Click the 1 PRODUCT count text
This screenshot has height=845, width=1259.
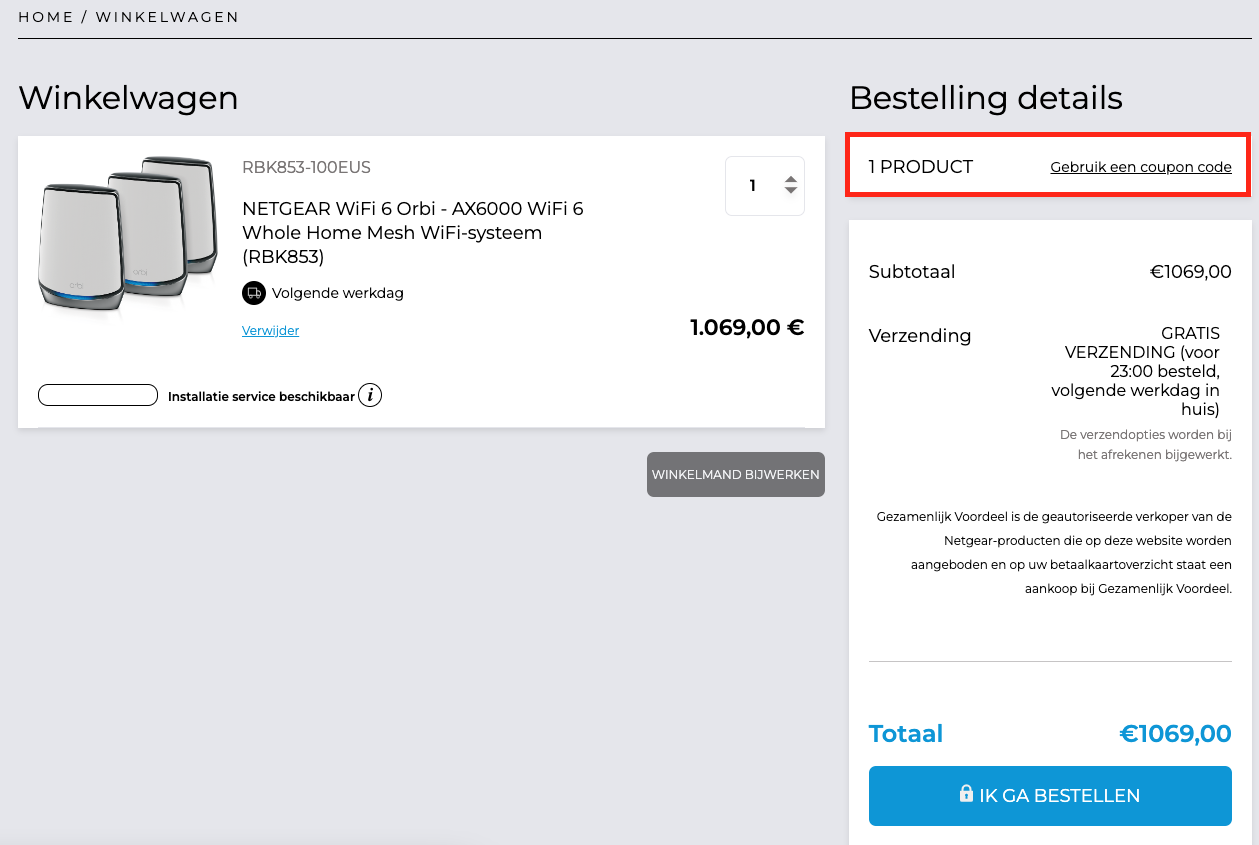(921, 167)
